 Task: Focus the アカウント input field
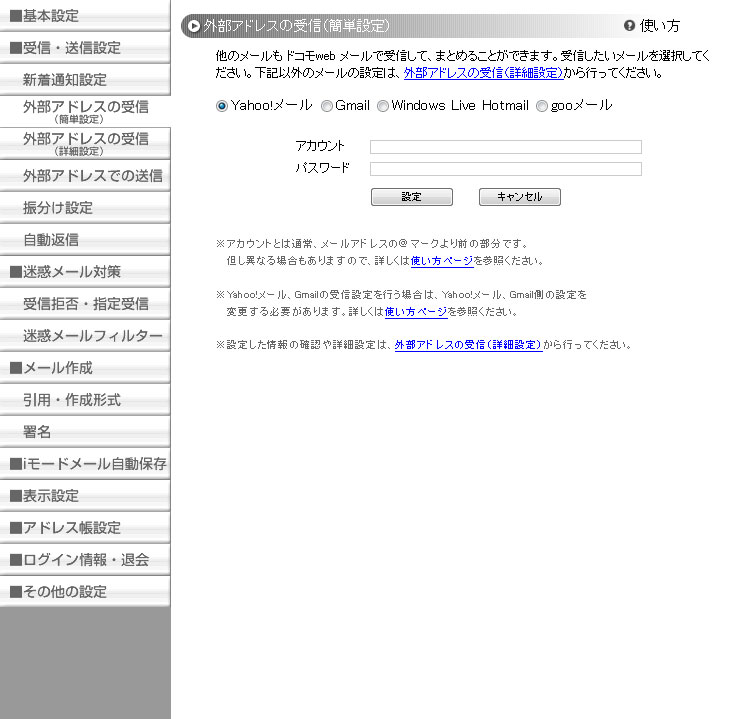[x=505, y=147]
